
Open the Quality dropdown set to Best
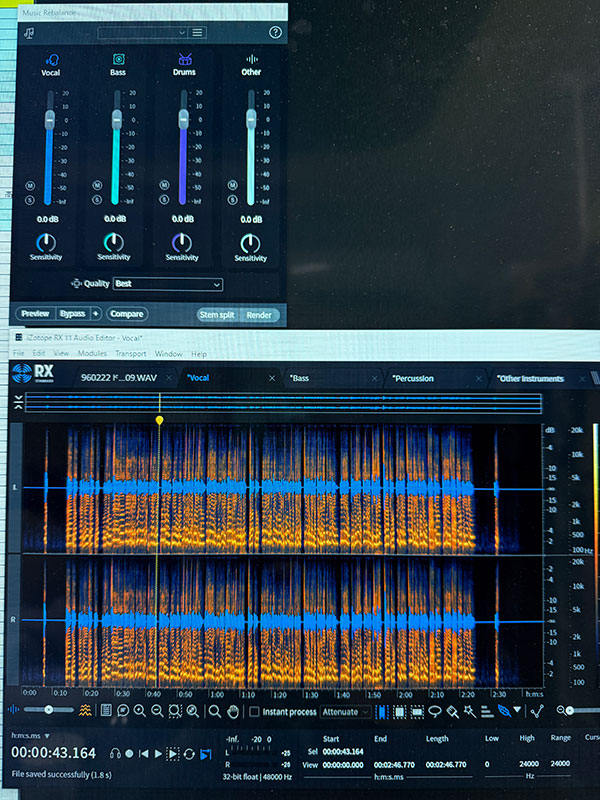pos(168,284)
